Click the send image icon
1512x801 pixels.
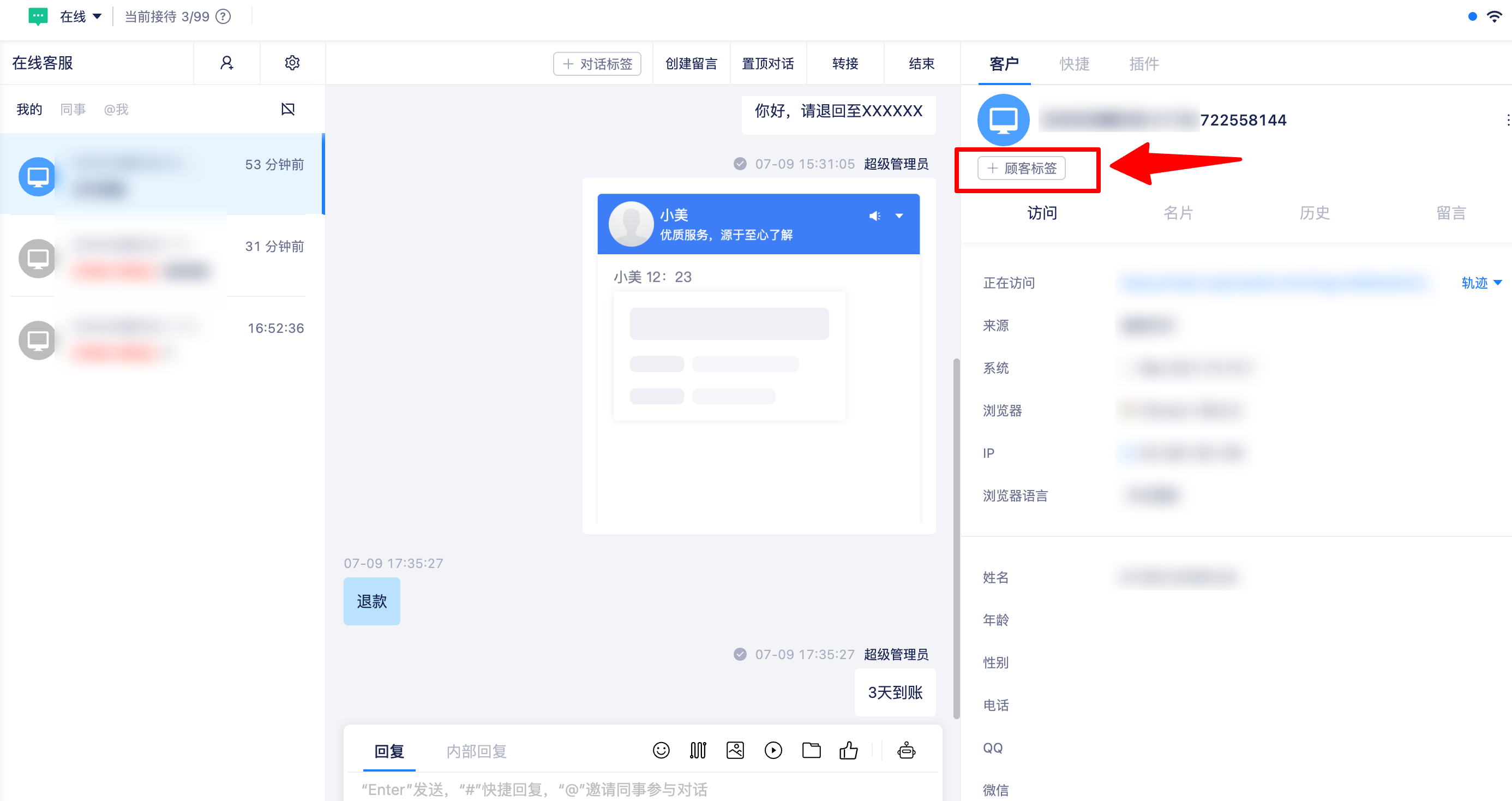735,750
